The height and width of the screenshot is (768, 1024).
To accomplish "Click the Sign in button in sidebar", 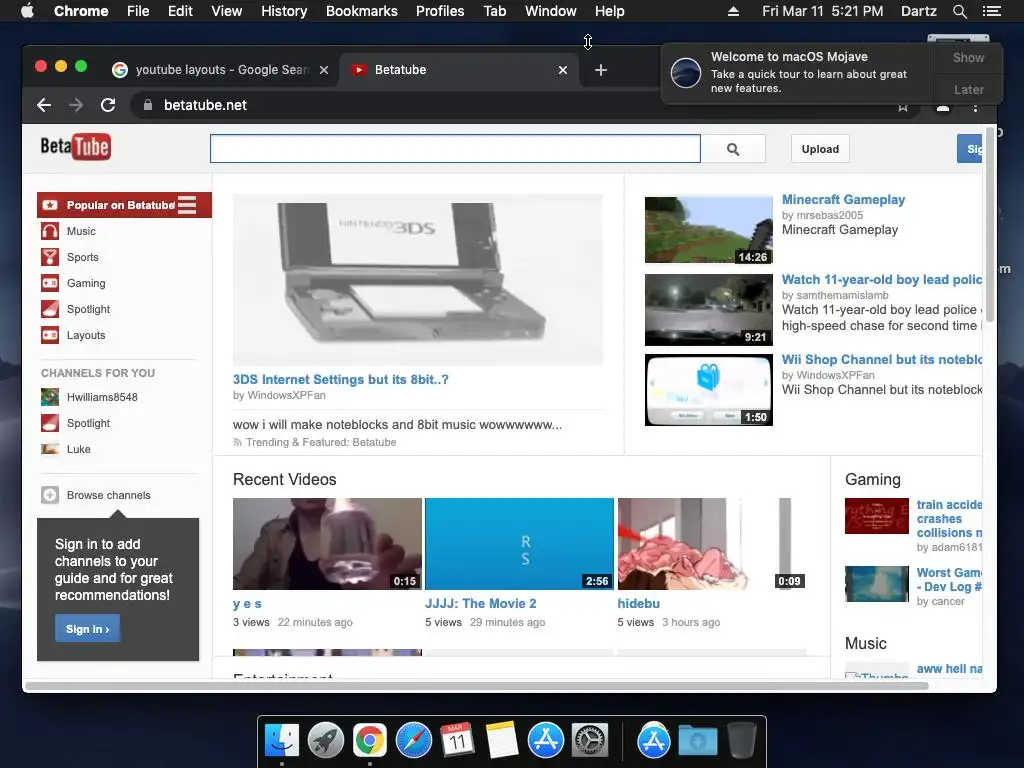I will point(88,629).
